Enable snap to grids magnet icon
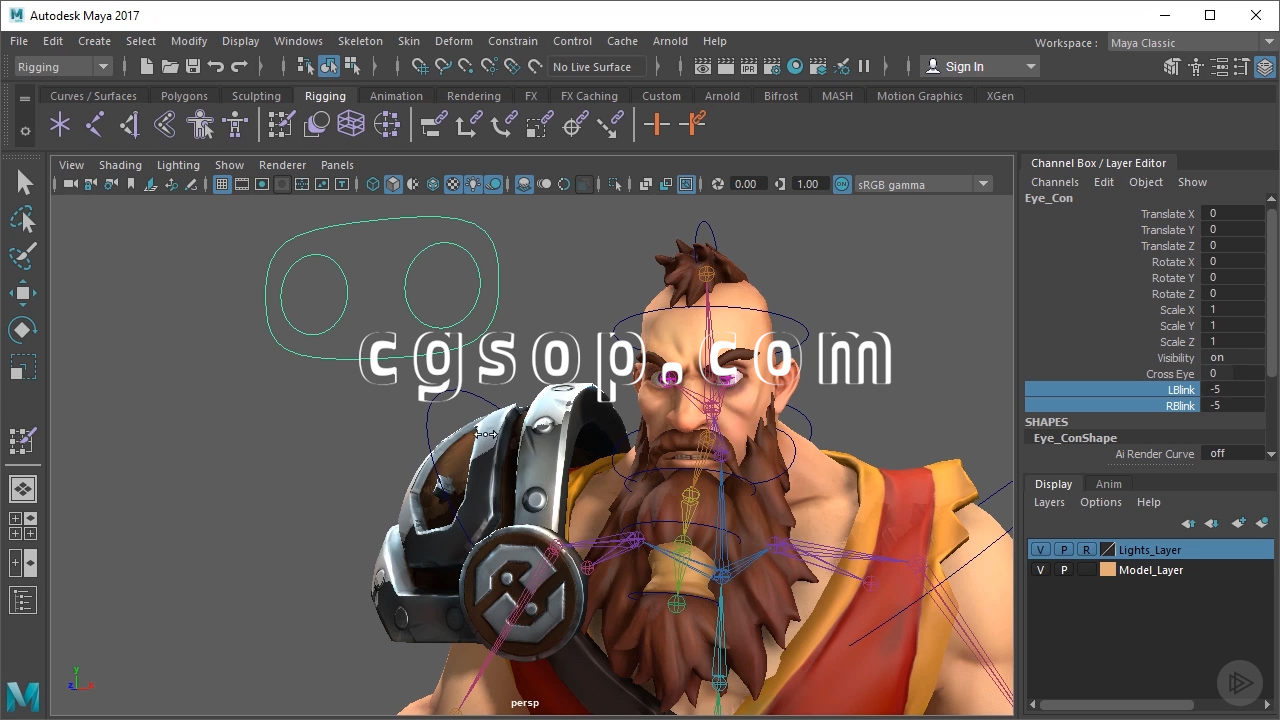 click(x=420, y=67)
